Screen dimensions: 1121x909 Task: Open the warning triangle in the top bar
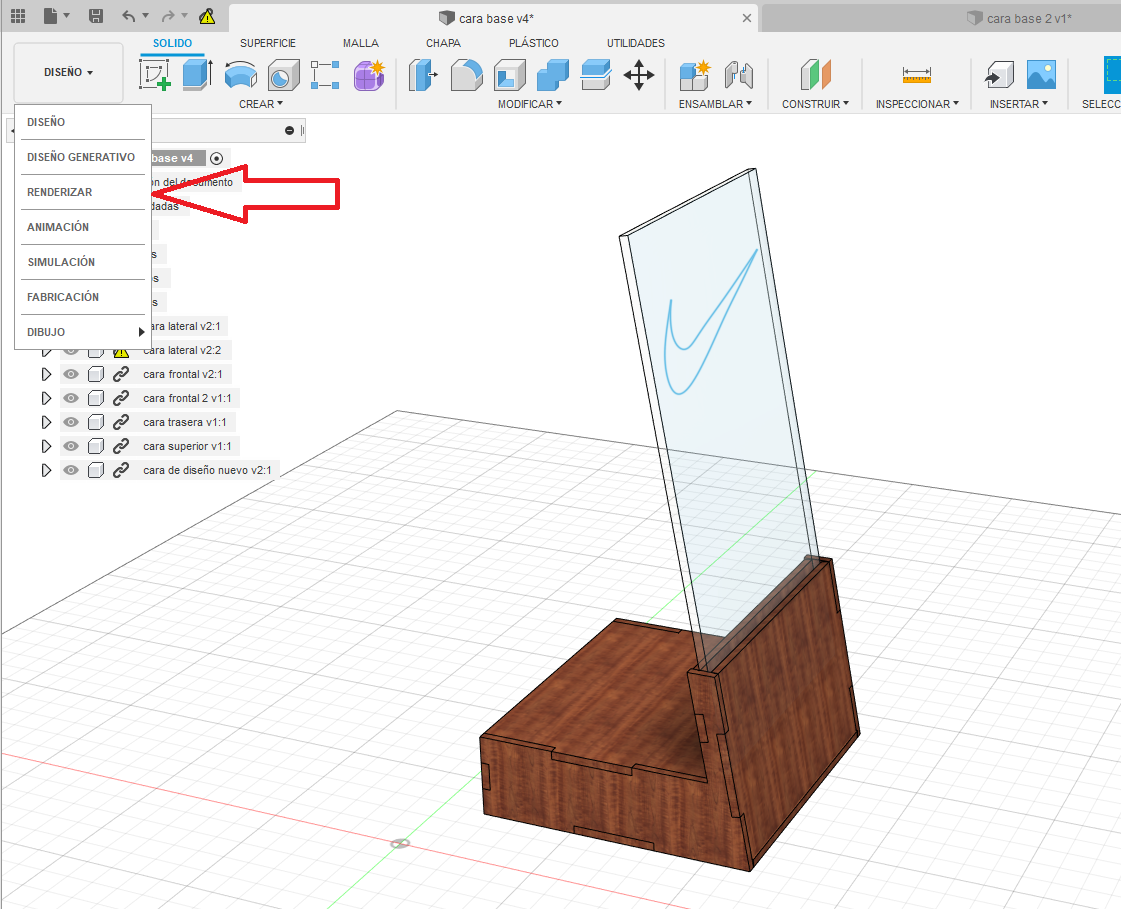[x=207, y=16]
